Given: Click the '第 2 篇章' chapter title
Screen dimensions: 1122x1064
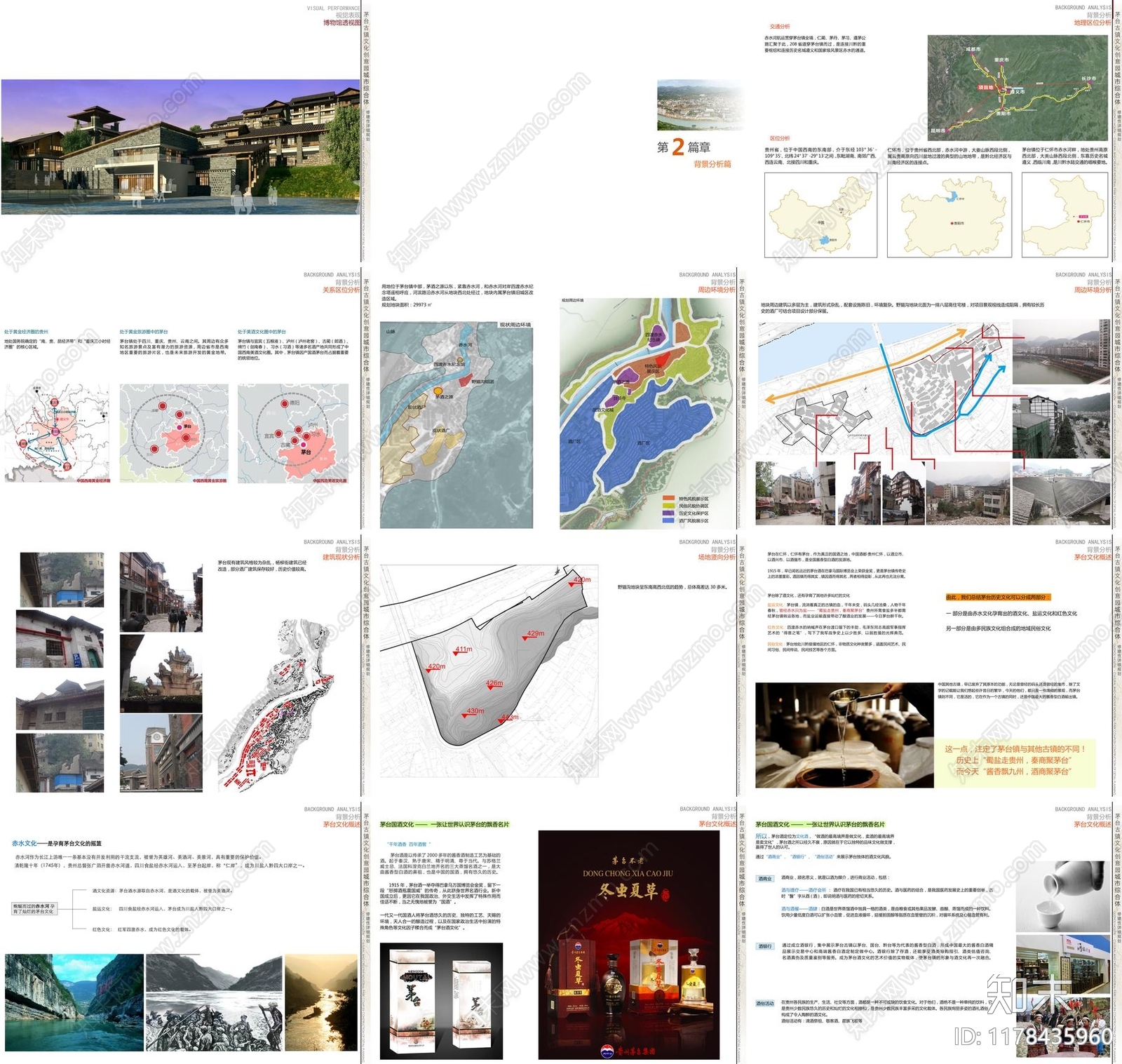Looking at the screenshot, I should [684, 147].
